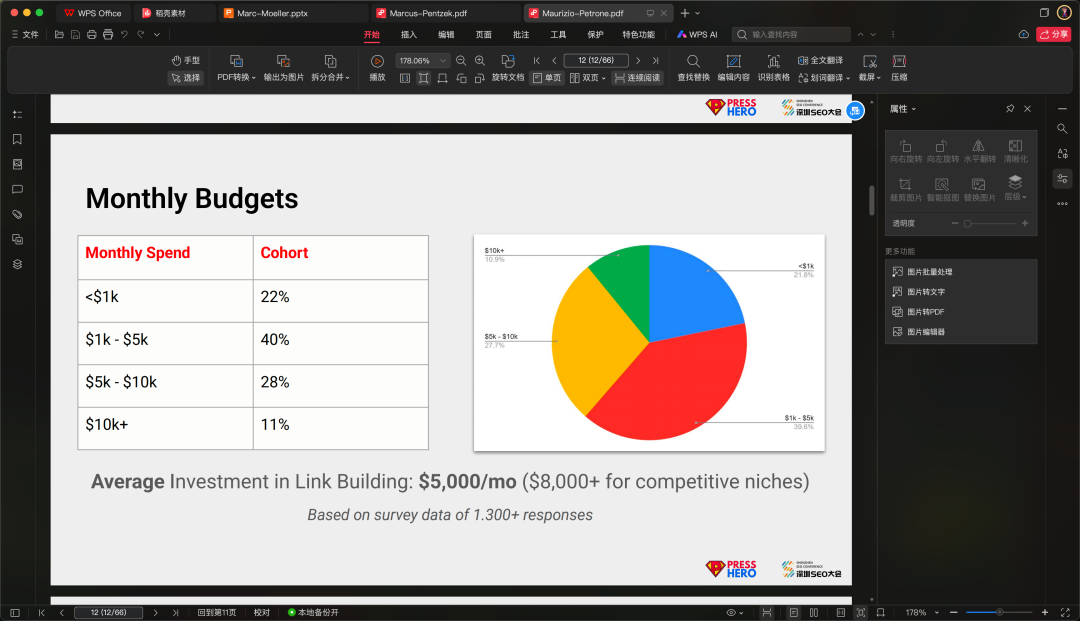Choose the selection tool (选择)

pos(186,78)
